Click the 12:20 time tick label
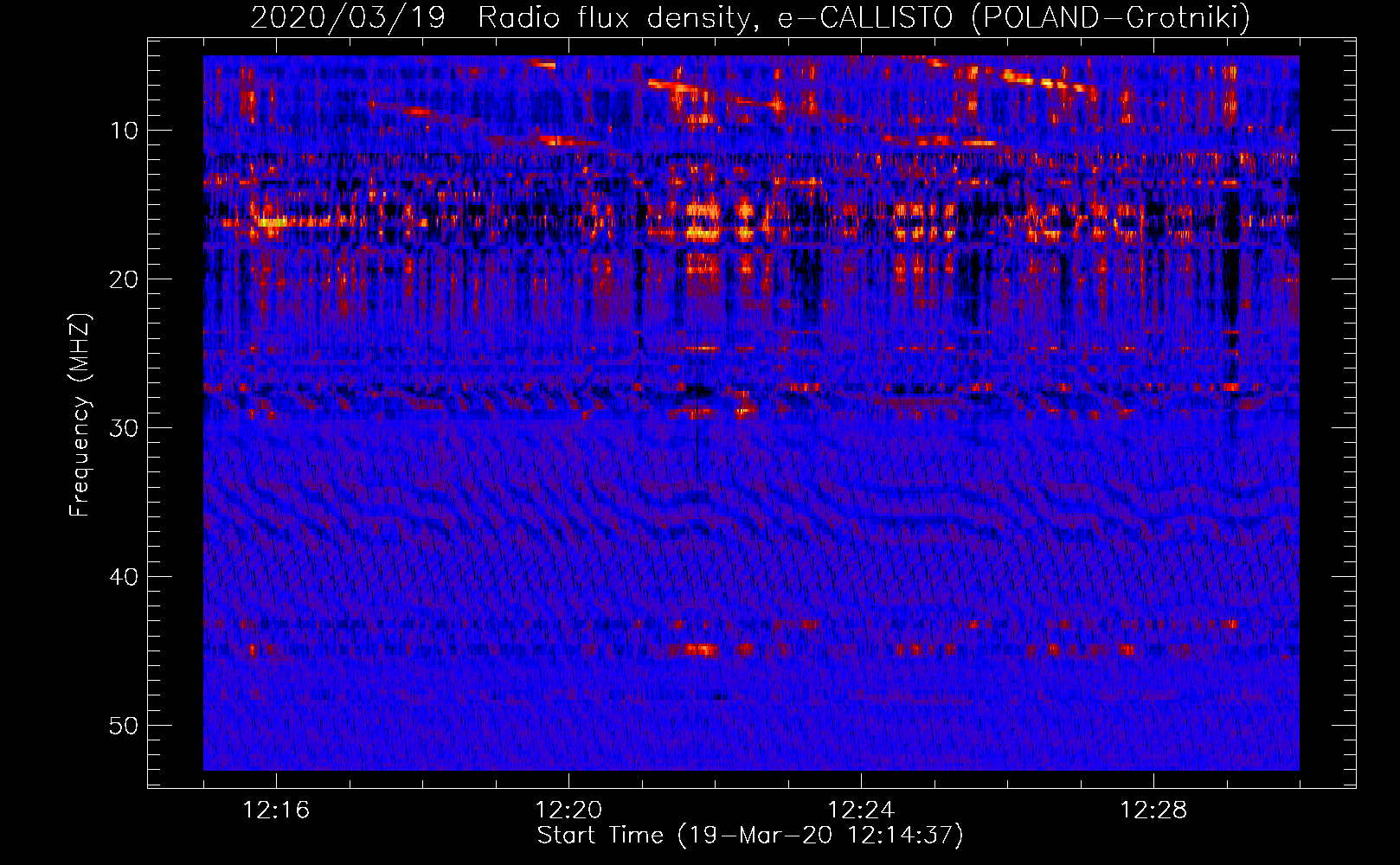Image resolution: width=1400 pixels, height=865 pixels. 568,811
